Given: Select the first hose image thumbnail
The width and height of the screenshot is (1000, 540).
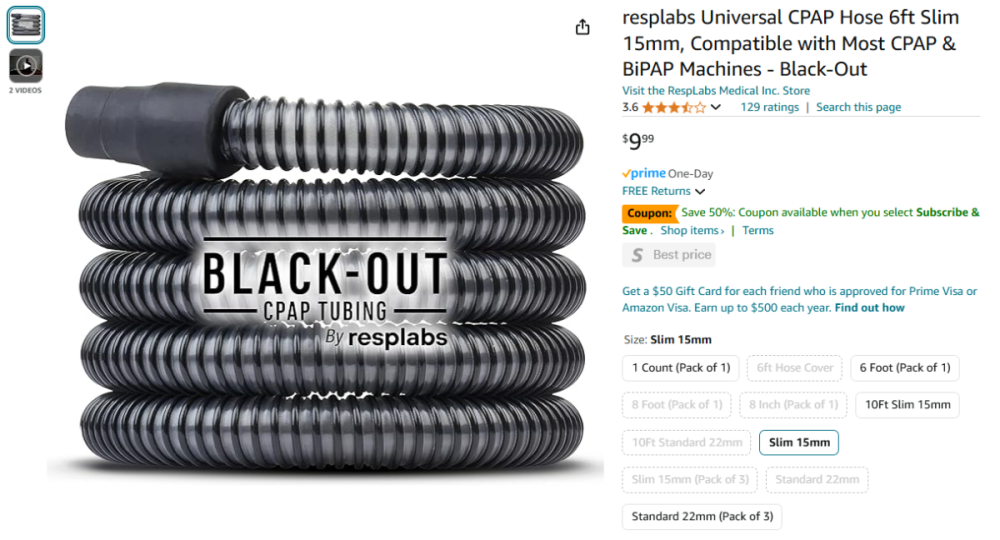Looking at the screenshot, I should click(26, 25).
